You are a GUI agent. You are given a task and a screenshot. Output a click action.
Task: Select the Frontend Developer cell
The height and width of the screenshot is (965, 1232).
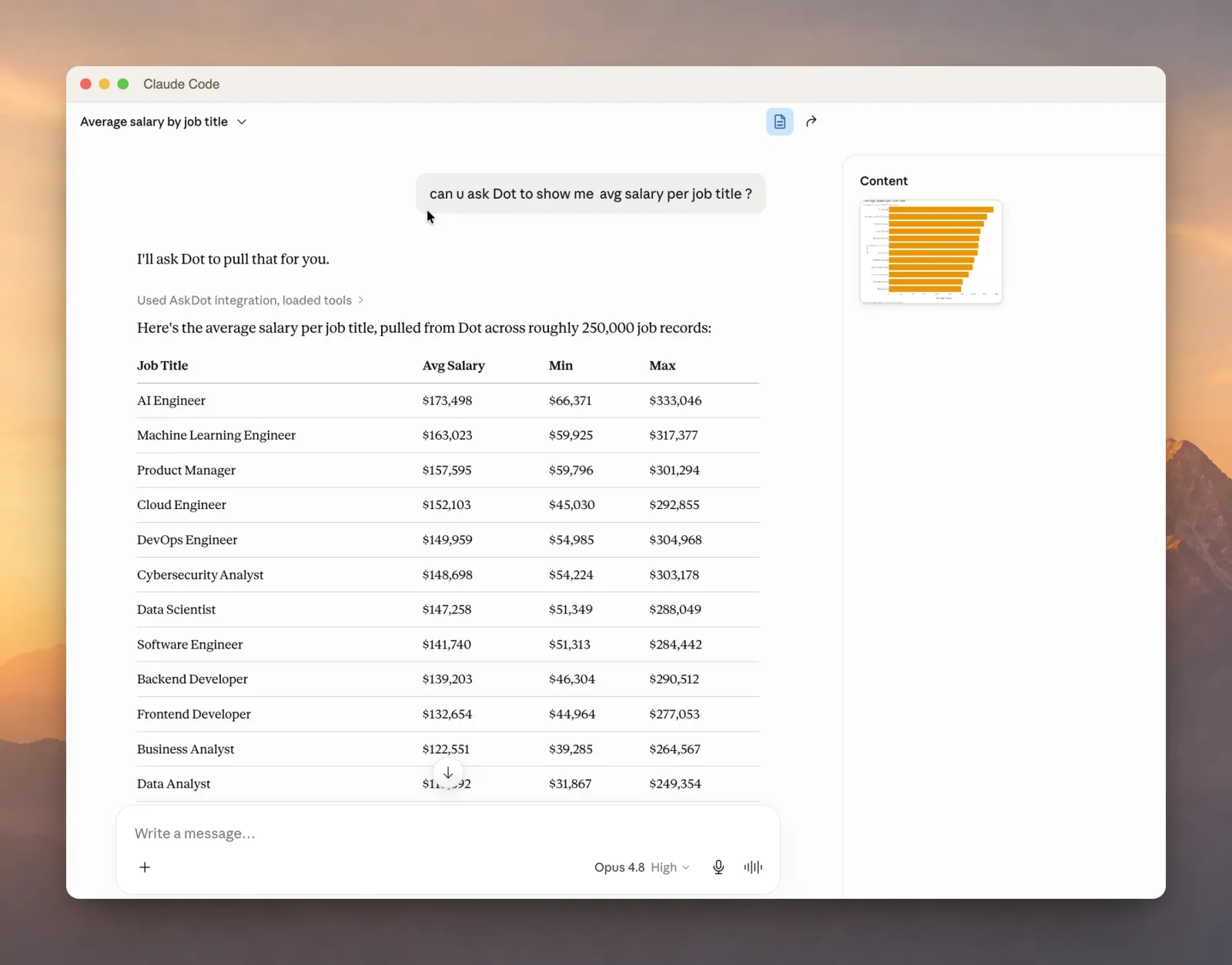[x=194, y=714]
